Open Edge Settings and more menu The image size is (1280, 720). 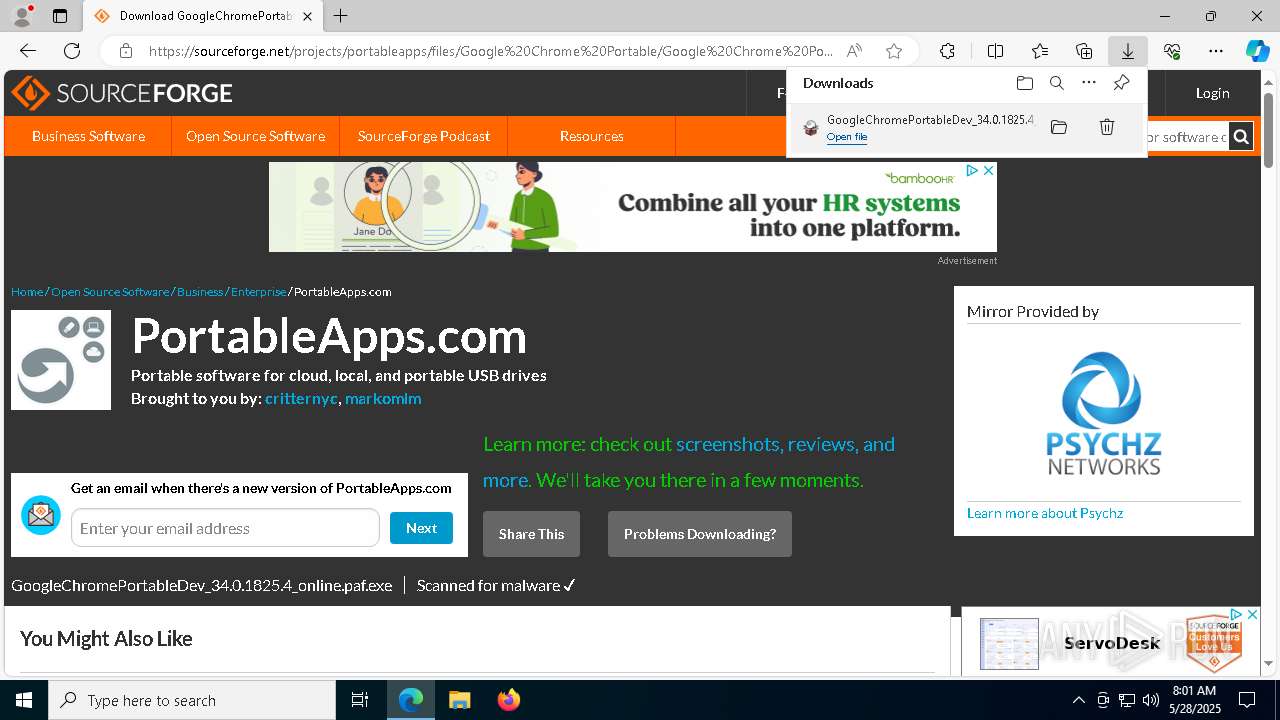1216,51
